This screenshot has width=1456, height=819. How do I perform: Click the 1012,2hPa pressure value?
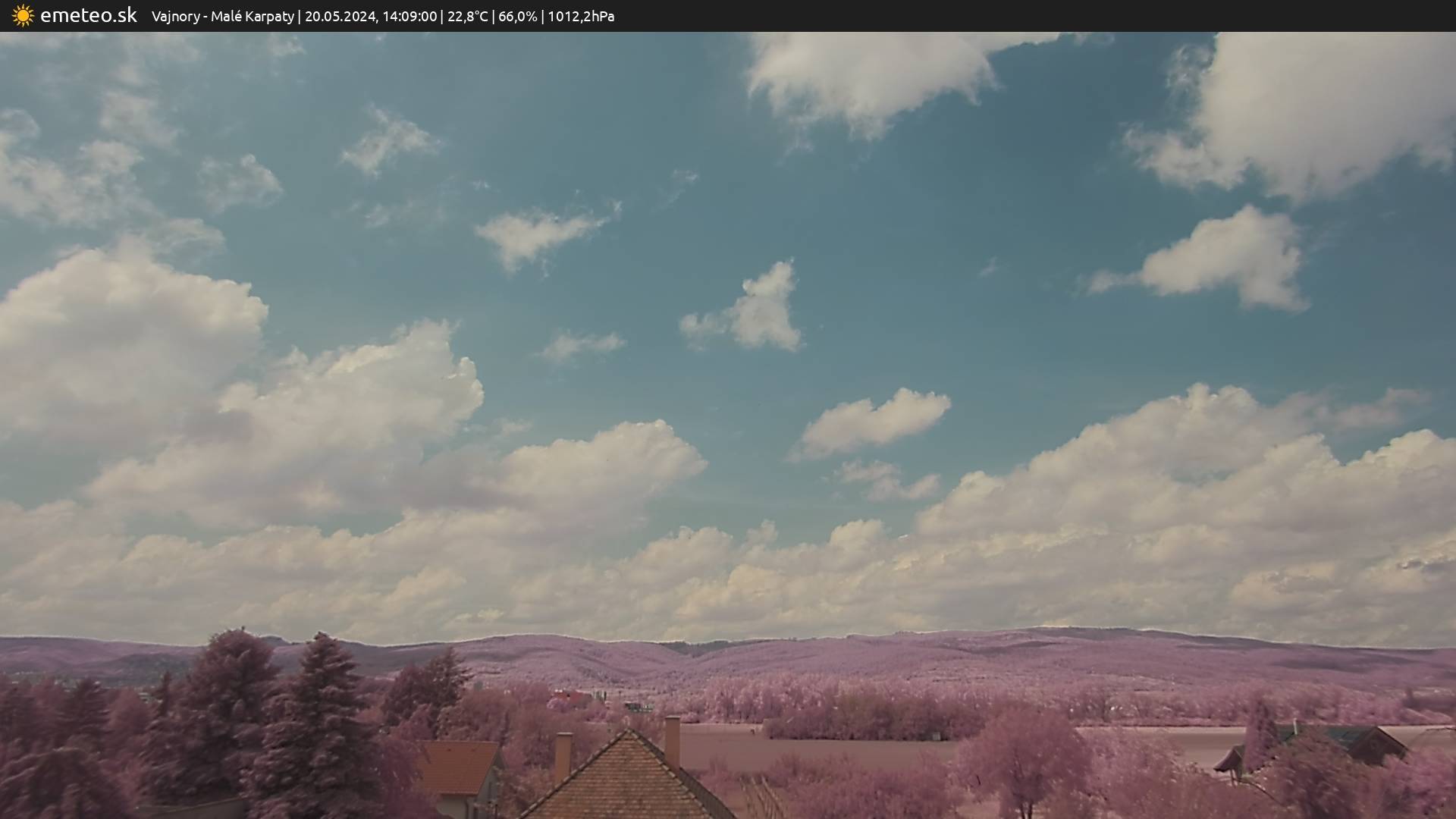click(581, 17)
